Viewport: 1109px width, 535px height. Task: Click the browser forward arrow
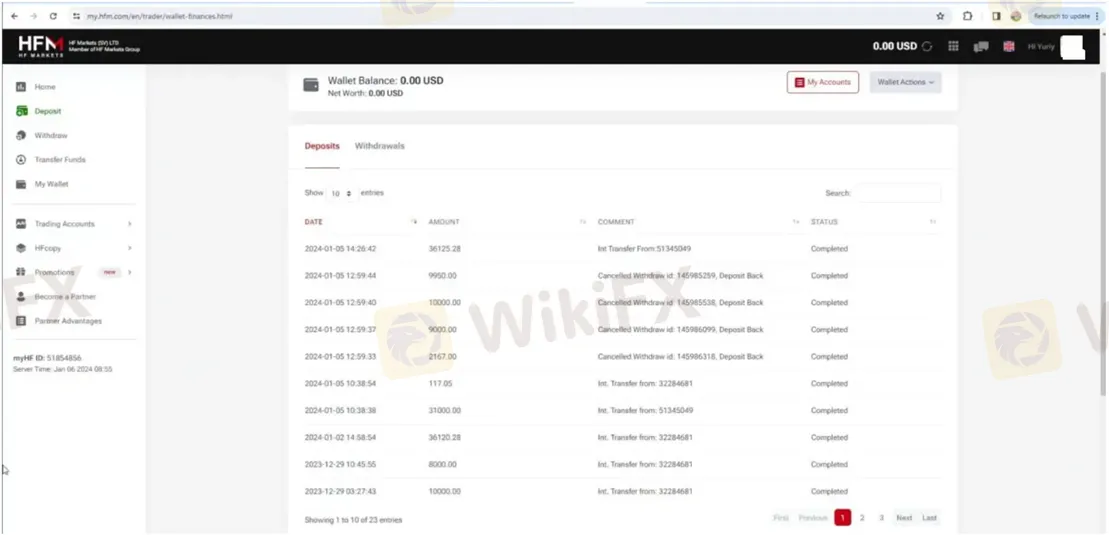33,16
